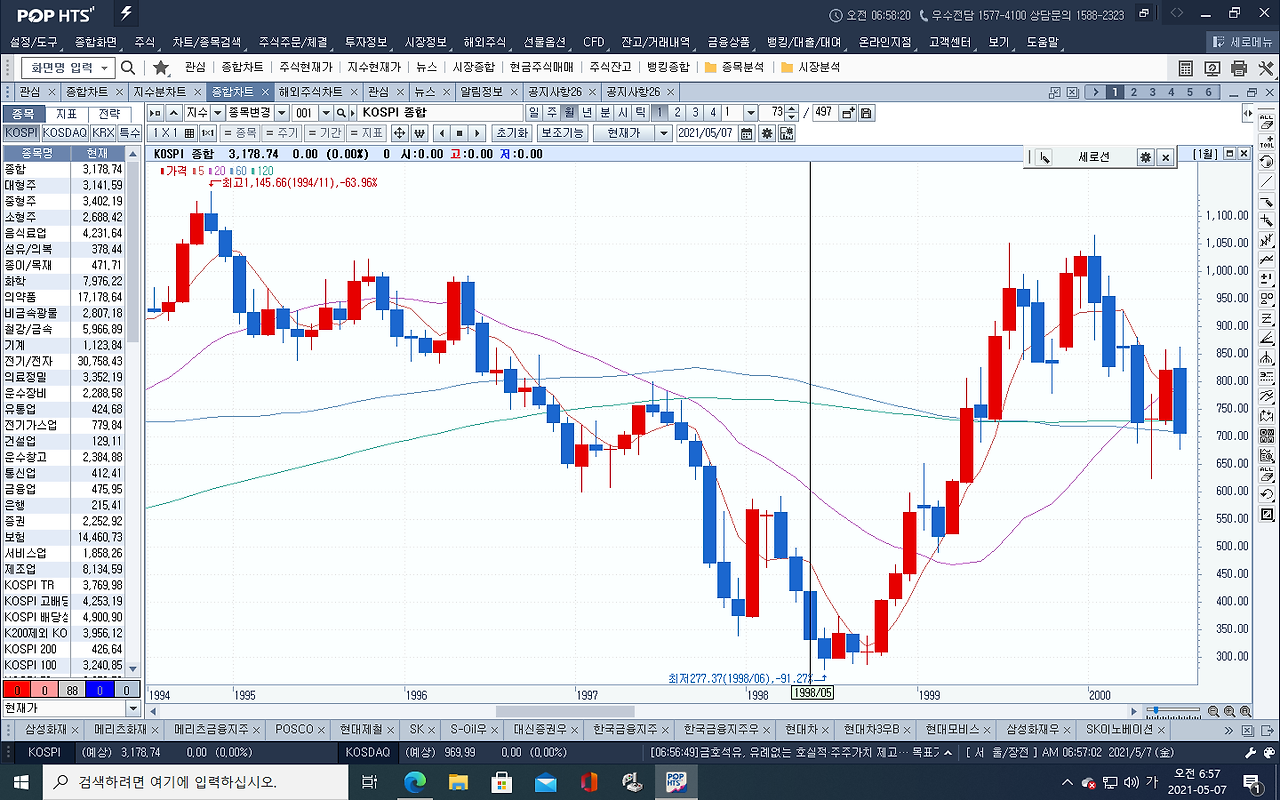Toggle the = 종목 sync button
This screenshot has width=1280, height=800.
coord(239,133)
